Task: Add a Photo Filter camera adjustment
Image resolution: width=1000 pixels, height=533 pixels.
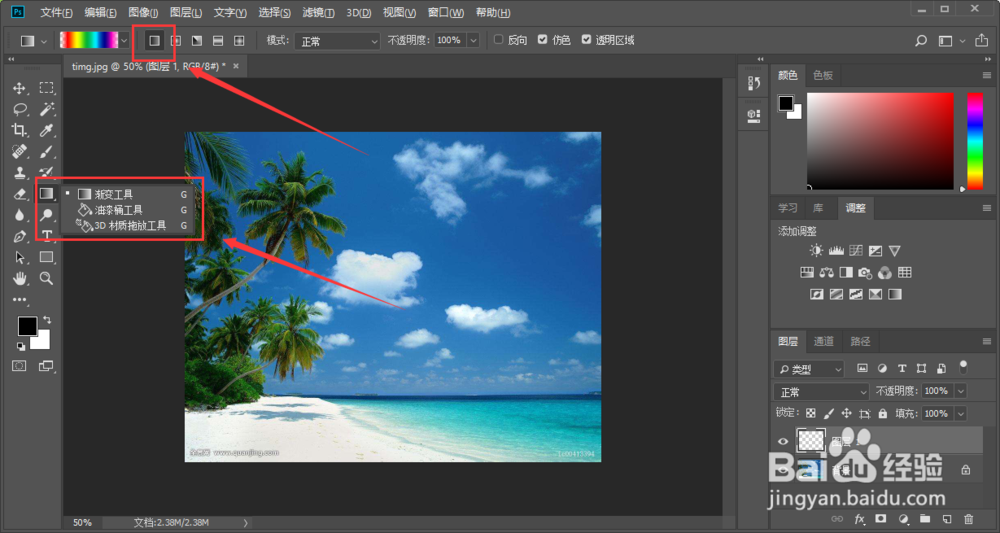Action: click(865, 273)
